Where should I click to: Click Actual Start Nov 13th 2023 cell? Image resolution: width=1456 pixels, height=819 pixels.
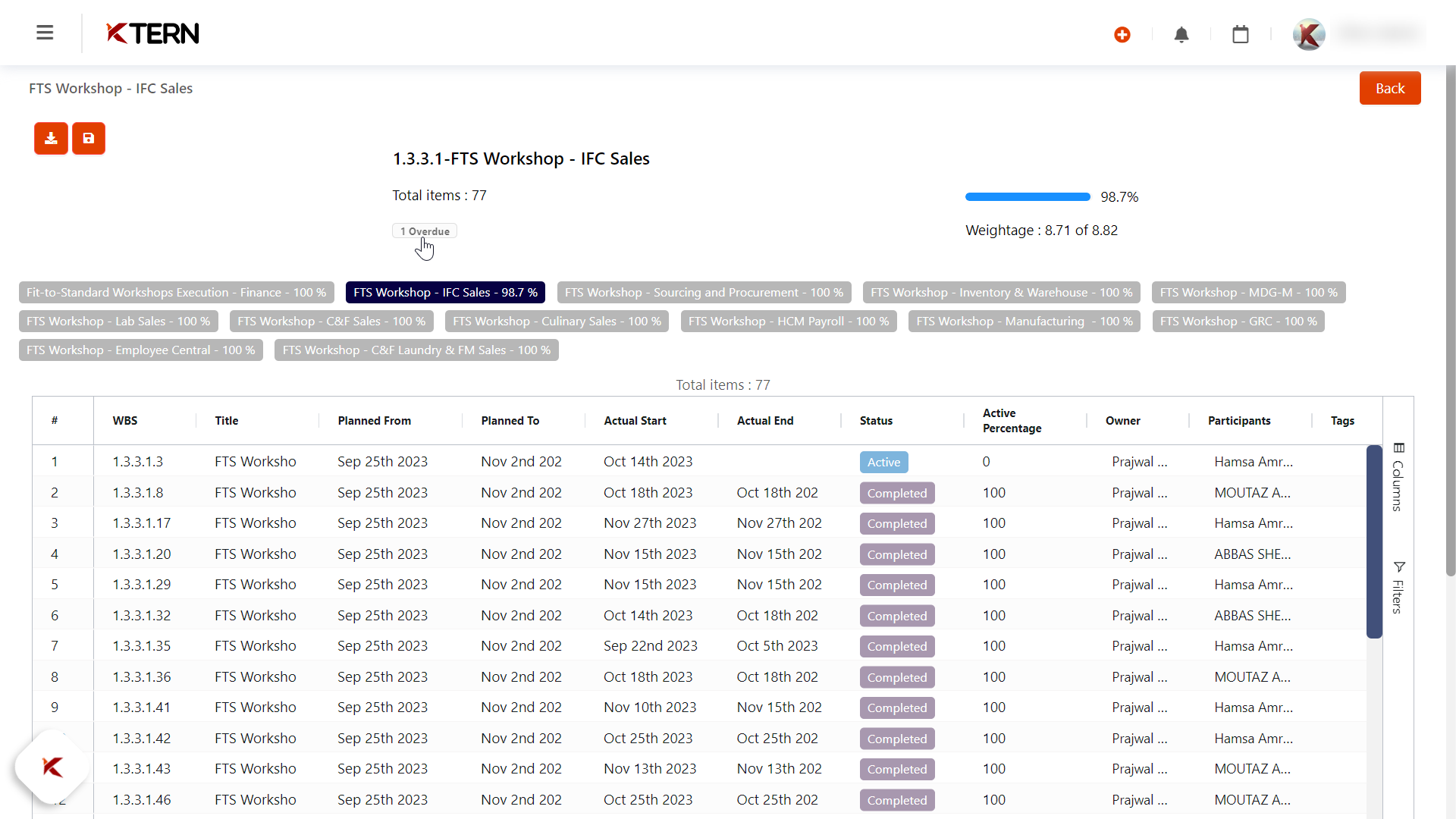click(650, 769)
